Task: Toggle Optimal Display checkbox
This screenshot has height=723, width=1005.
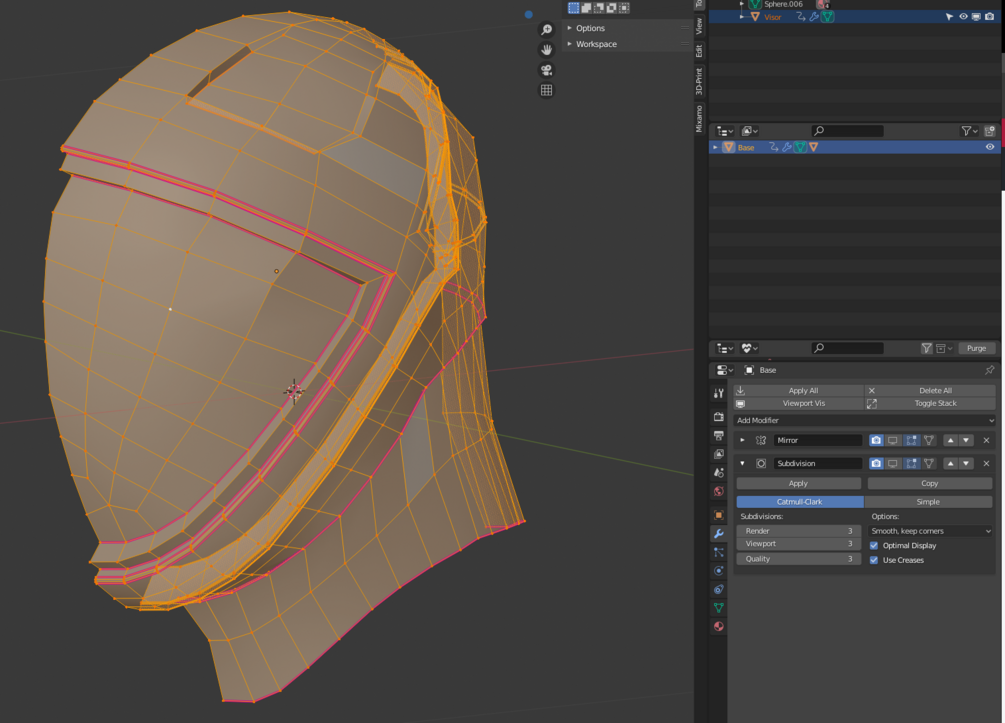Action: point(874,546)
